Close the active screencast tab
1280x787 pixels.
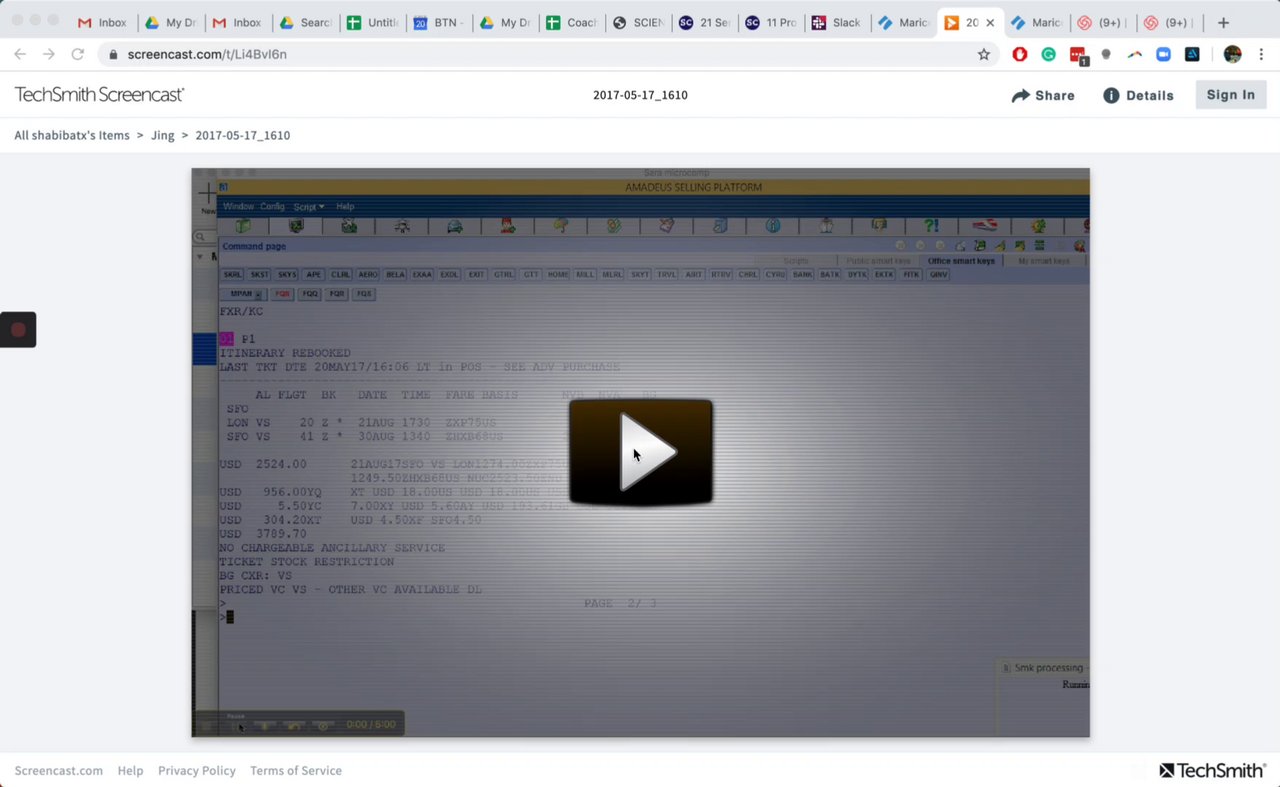pyautogui.click(x=990, y=22)
